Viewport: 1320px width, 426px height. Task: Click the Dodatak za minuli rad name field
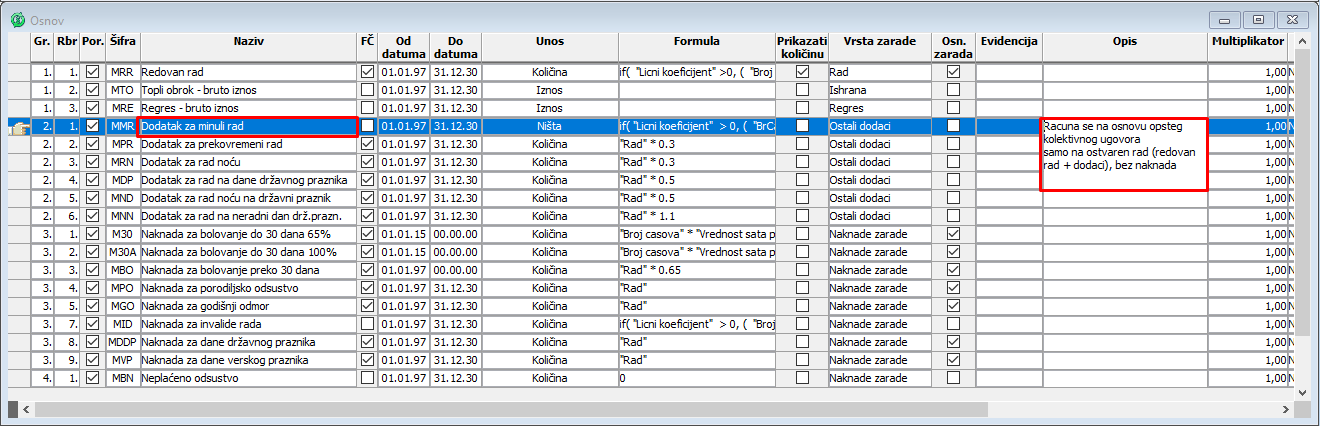click(x=249, y=126)
